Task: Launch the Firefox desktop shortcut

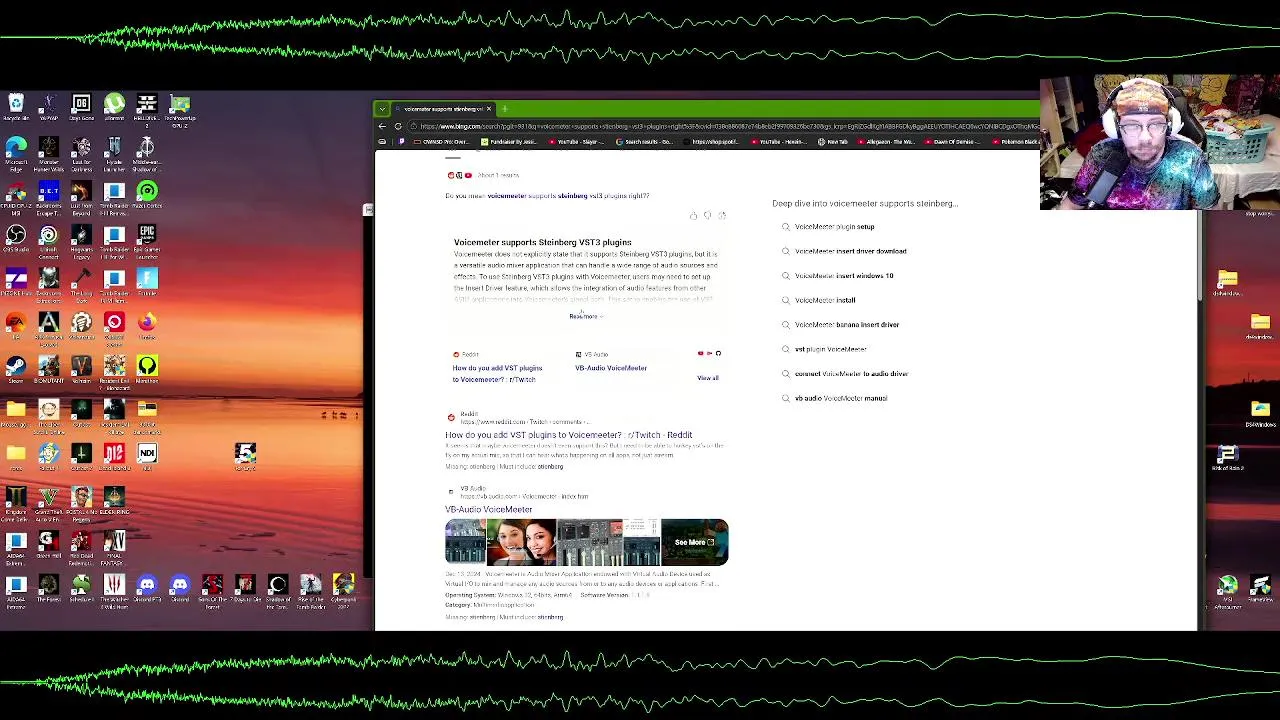Action: point(147,325)
